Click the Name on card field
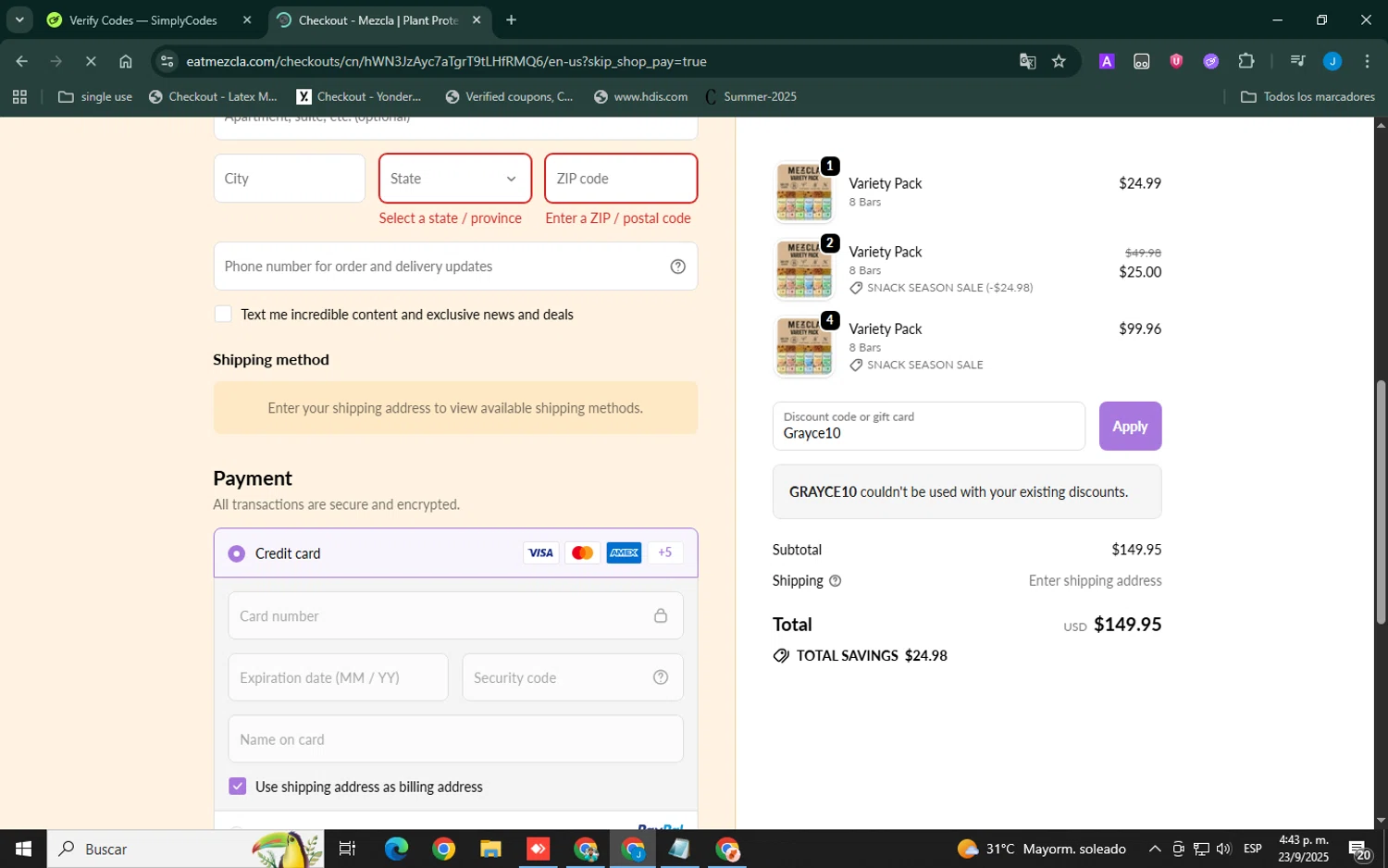 pos(455,739)
